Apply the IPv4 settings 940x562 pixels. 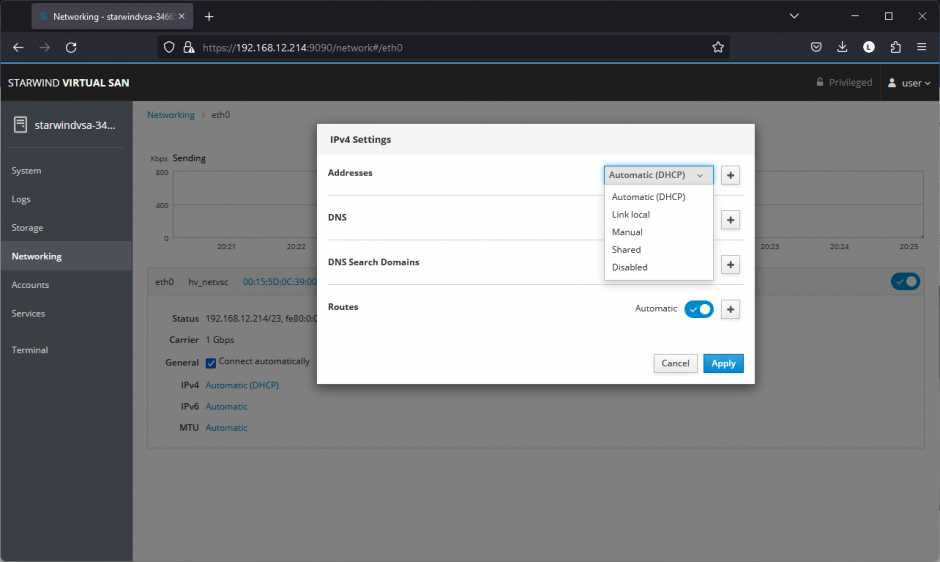click(723, 363)
